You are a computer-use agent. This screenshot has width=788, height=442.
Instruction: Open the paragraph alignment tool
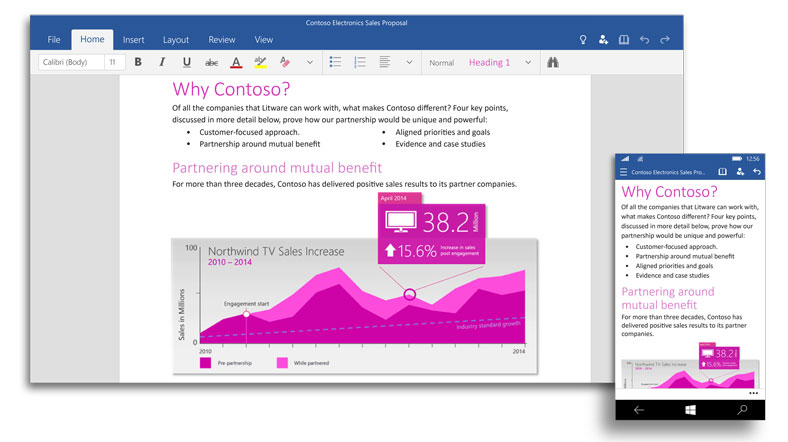click(384, 62)
